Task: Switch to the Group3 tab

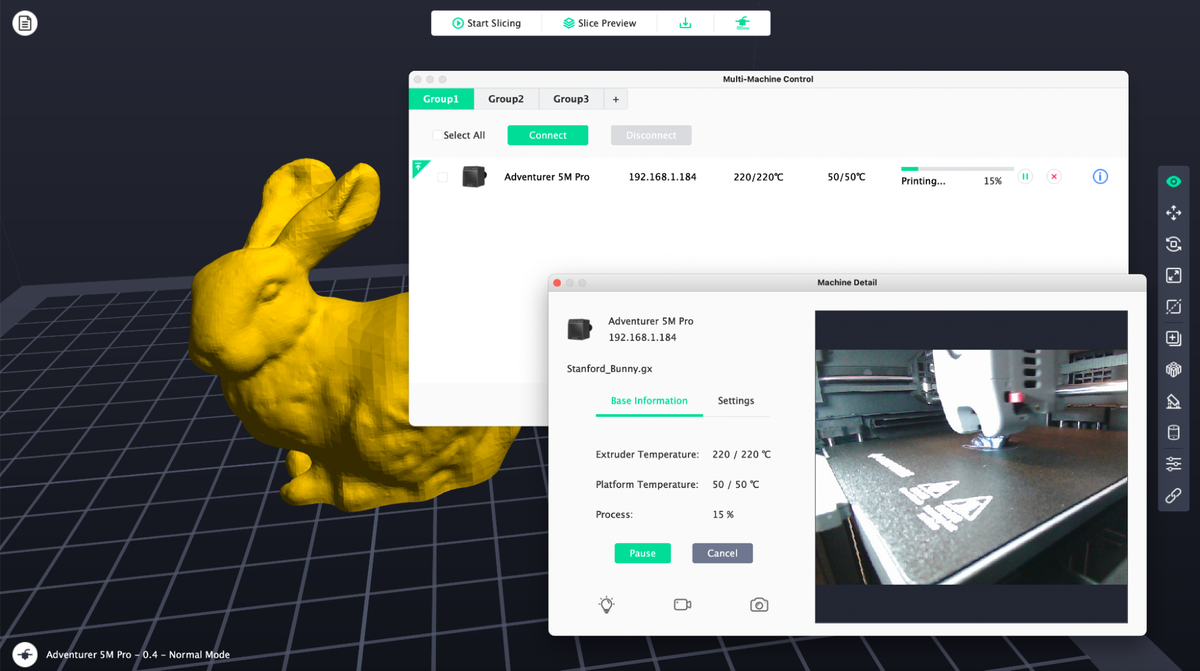Action: (x=571, y=99)
